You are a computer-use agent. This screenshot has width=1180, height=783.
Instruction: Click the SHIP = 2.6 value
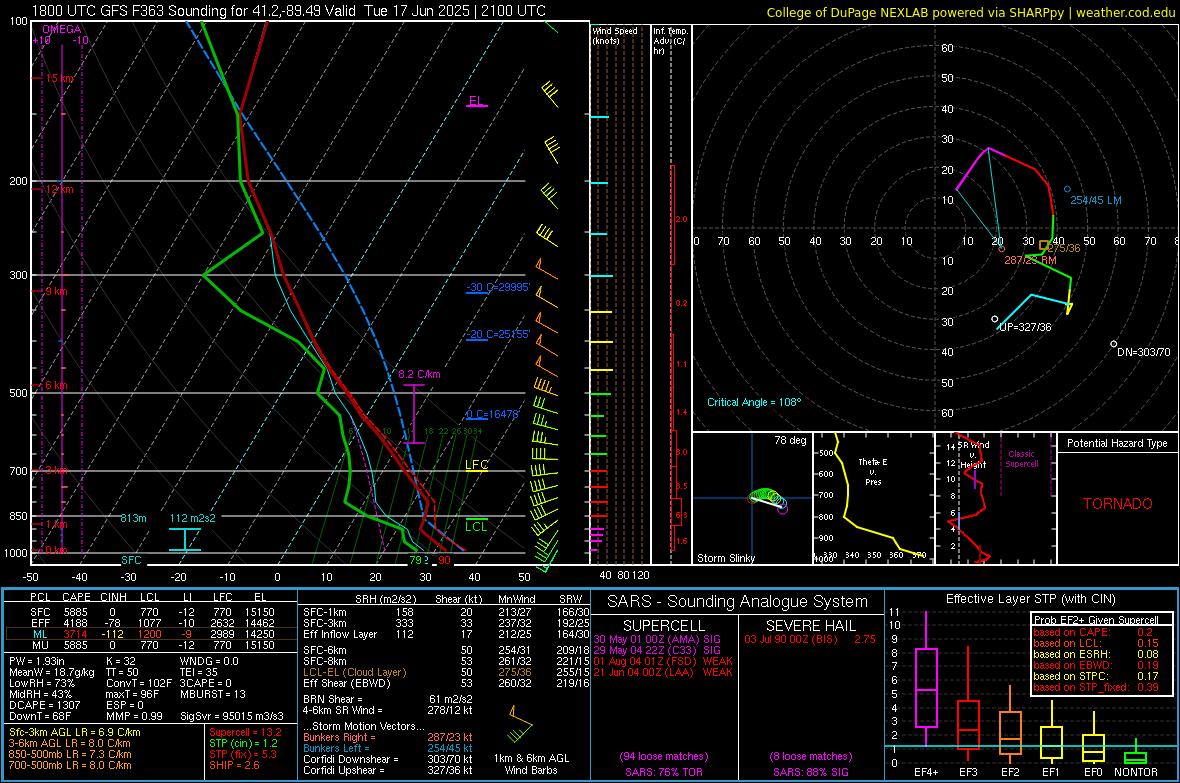[x=234, y=765]
